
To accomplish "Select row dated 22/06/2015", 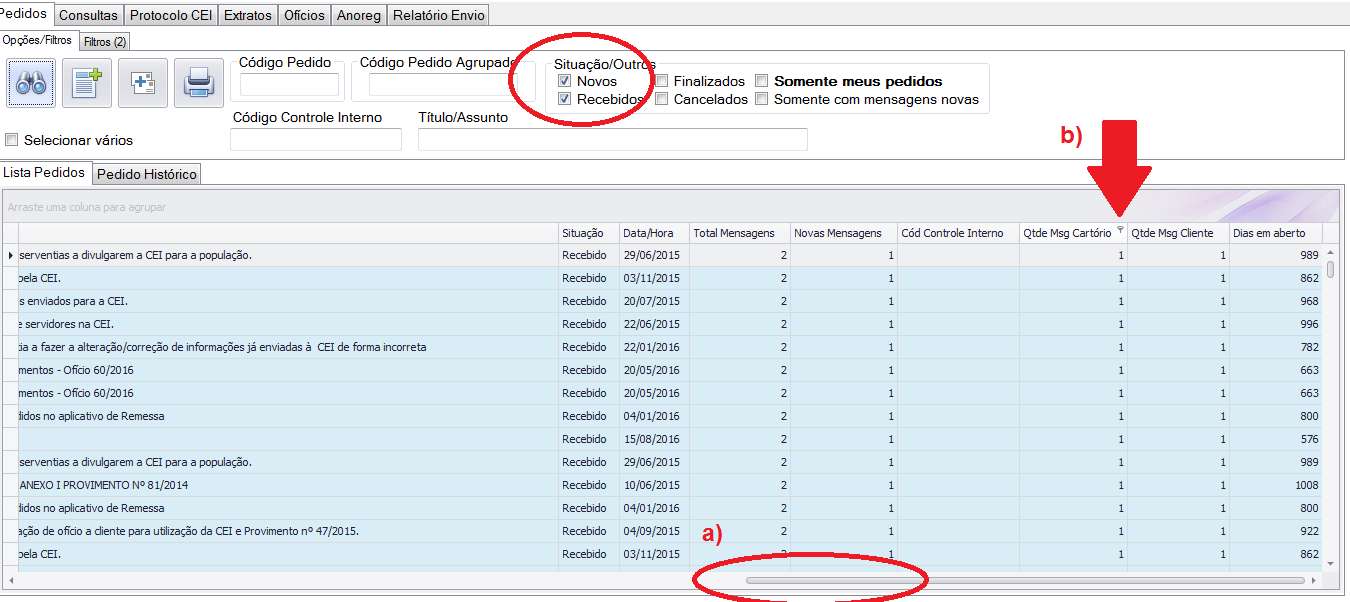I will [x=660, y=324].
